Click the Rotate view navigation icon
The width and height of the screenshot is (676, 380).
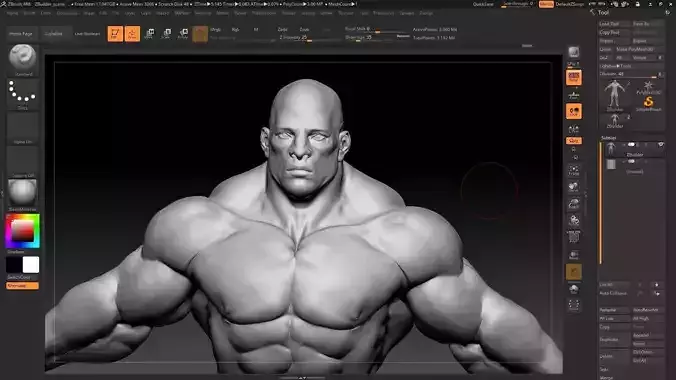(574, 220)
